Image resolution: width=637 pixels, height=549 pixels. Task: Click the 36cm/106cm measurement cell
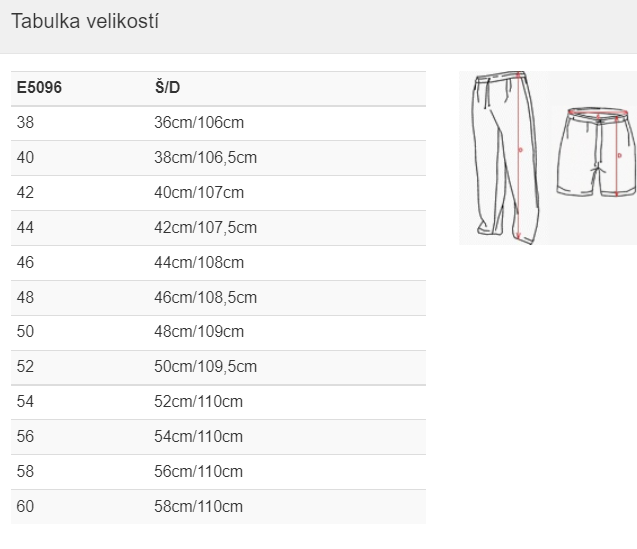(199, 122)
